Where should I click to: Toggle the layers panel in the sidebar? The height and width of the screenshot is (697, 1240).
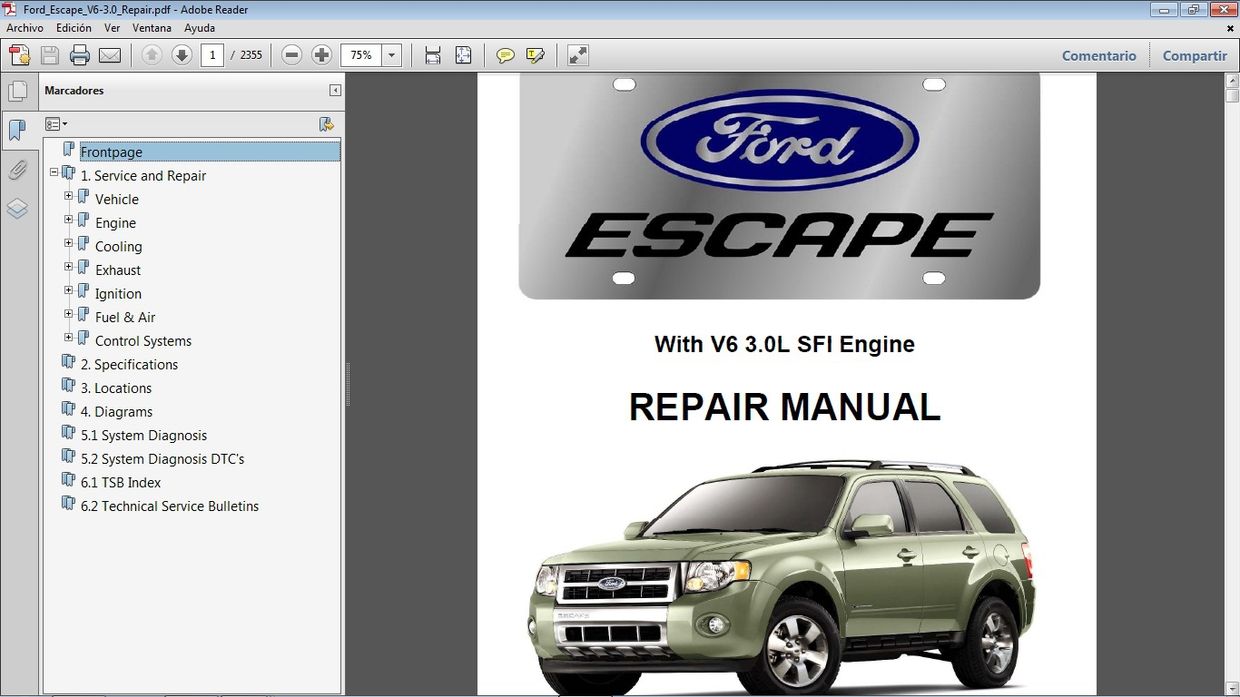coord(20,208)
